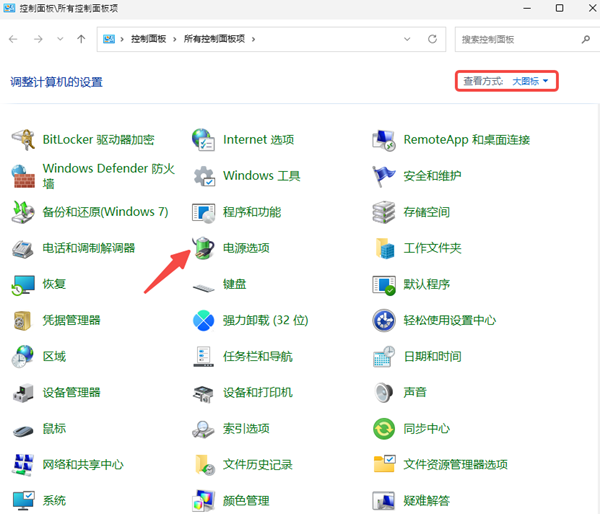Open the 安全和维护 flag icon

coord(385,176)
